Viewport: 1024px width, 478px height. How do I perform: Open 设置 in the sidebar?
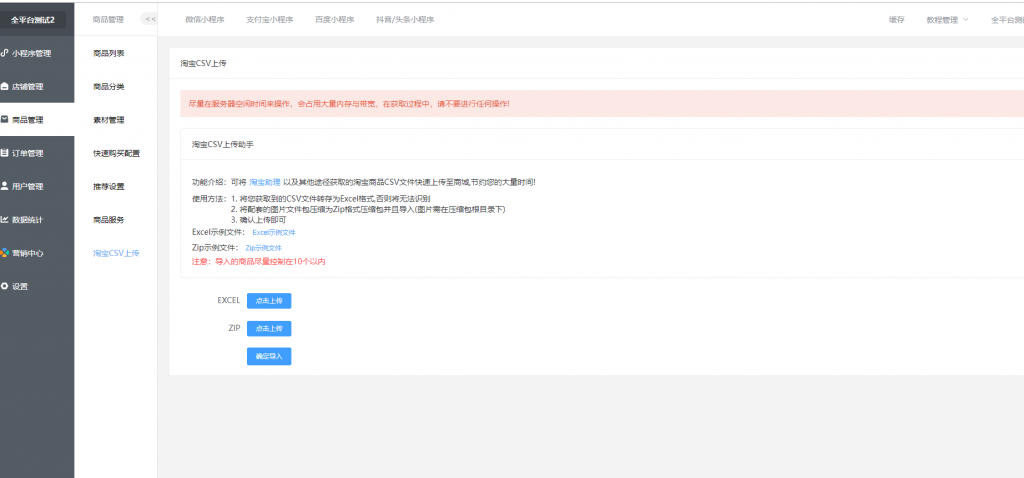point(20,287)
